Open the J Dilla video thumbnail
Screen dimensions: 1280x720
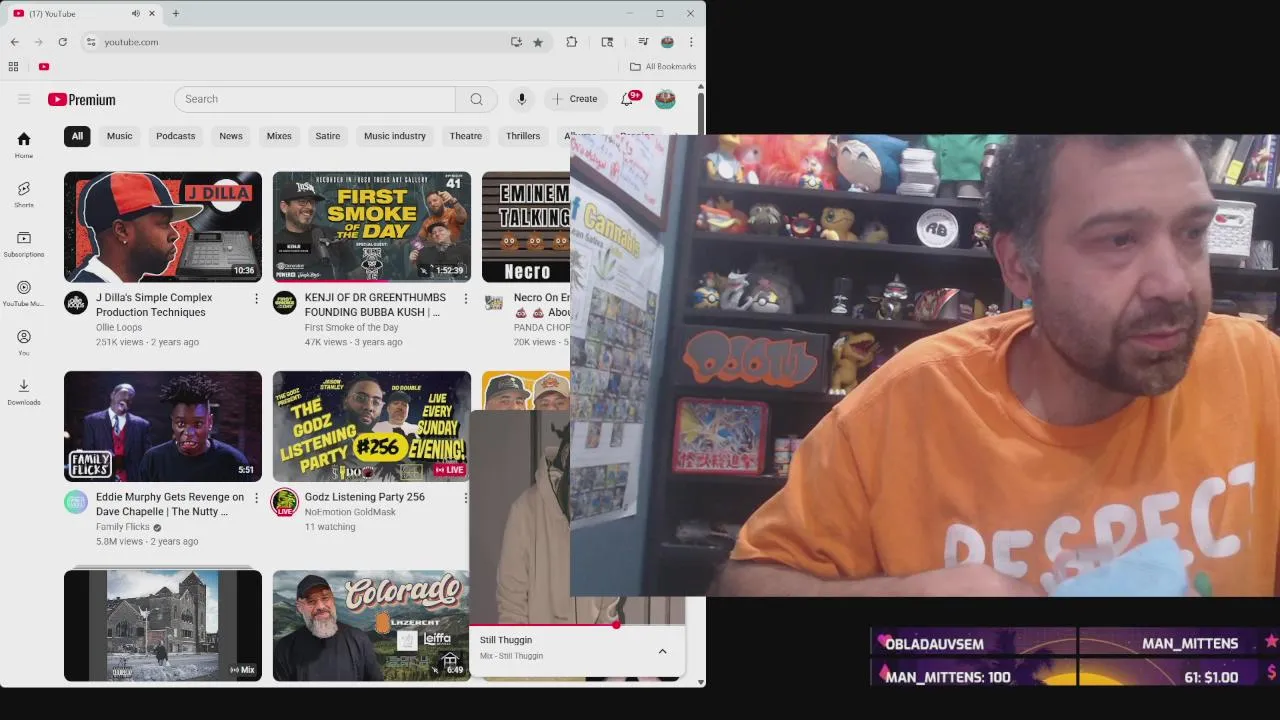163,227
